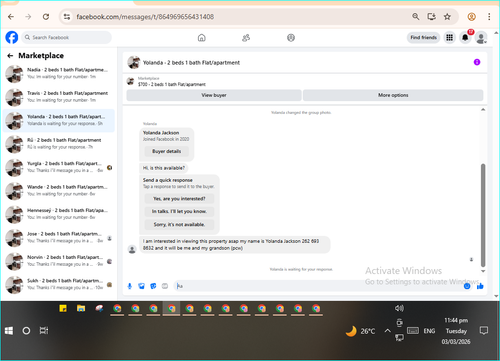Image resolution: width=500 pixels, height=361 pixels.
Task: Focus the message text input box
Action: pos(318,286)
